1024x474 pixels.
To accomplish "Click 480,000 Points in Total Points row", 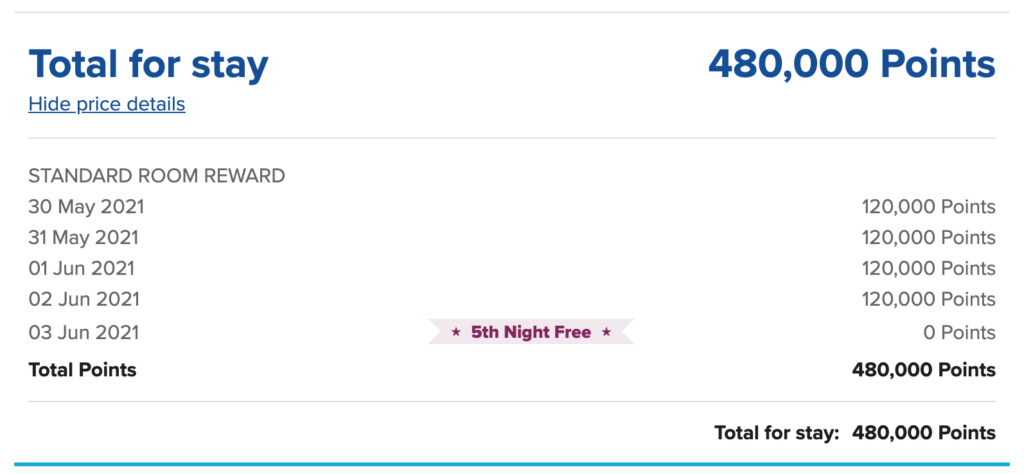I will click(924, 370).
